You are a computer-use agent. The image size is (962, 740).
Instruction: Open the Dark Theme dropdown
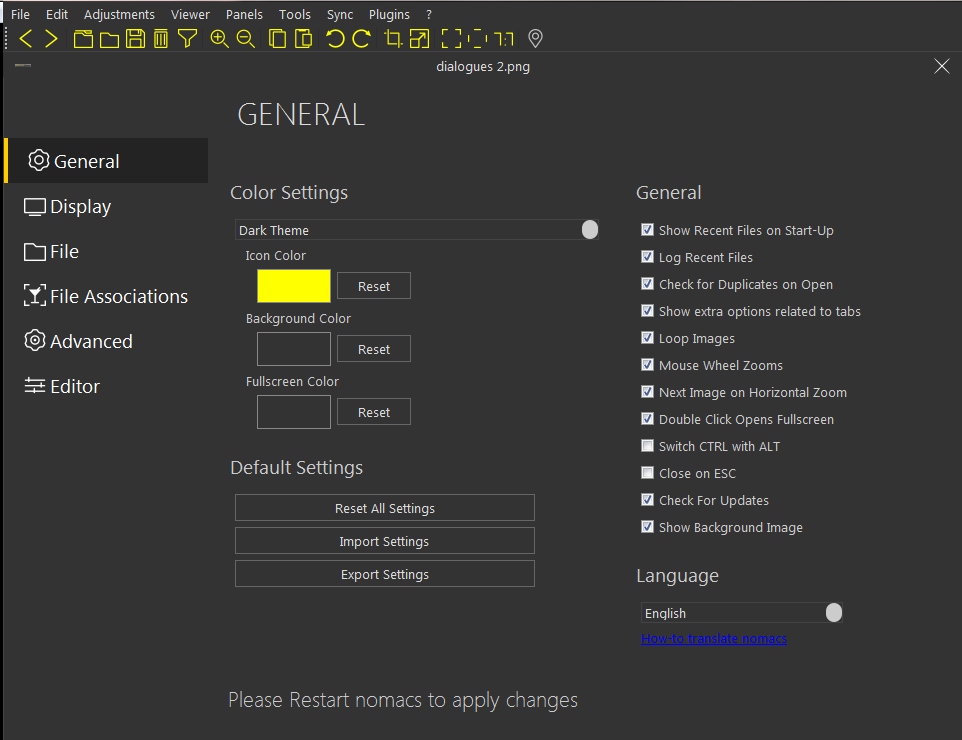[417, 229]
